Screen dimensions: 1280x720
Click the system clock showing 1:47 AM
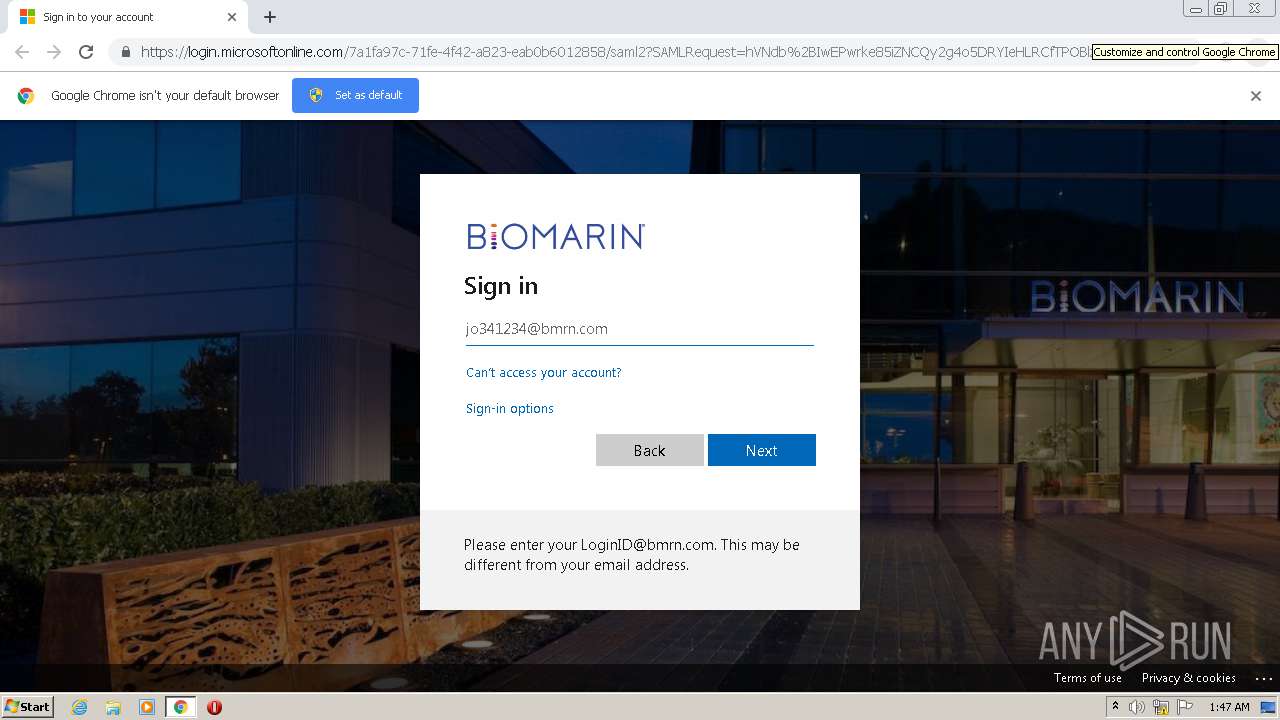[1229, 707]
